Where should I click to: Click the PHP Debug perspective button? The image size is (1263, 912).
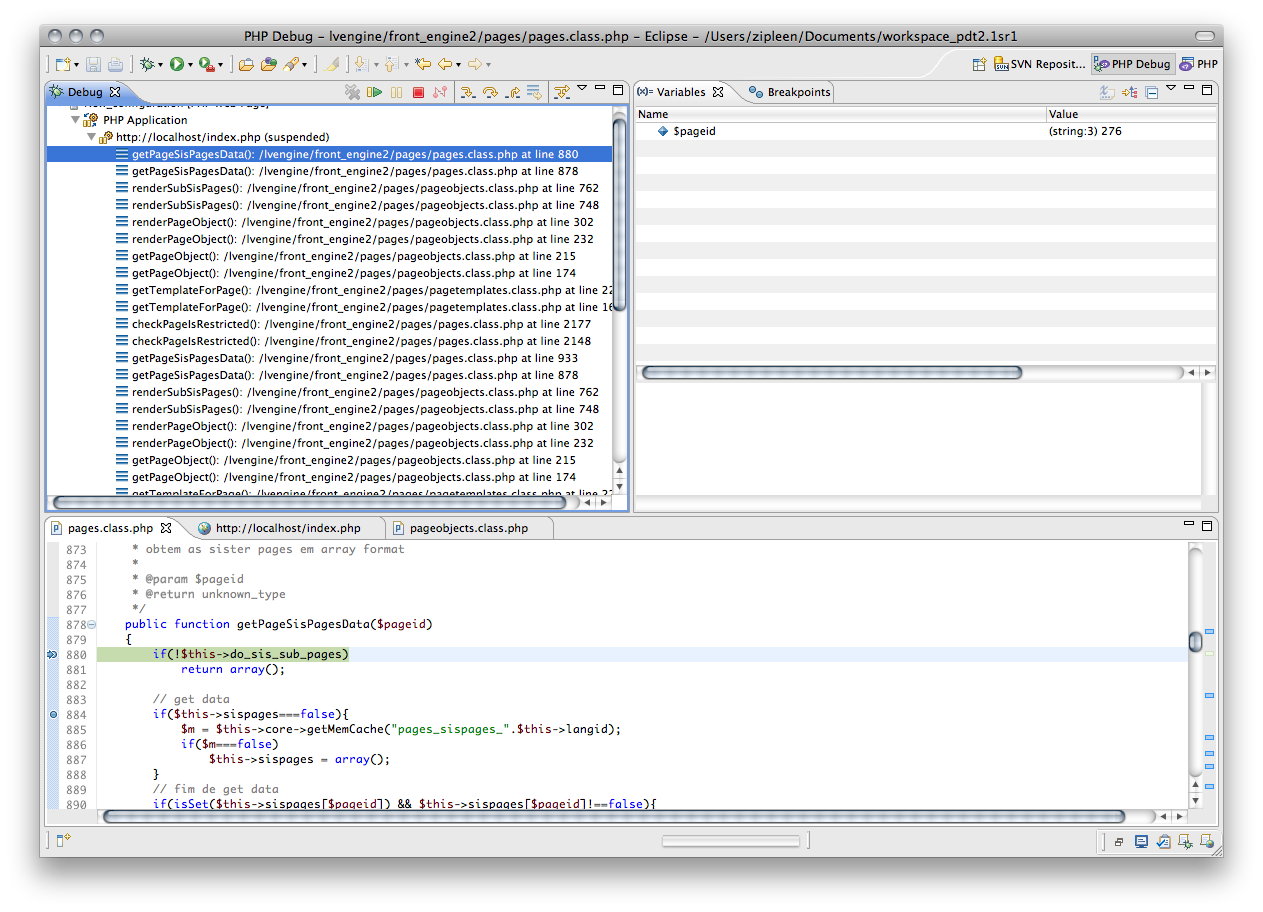coord(1132,64)
